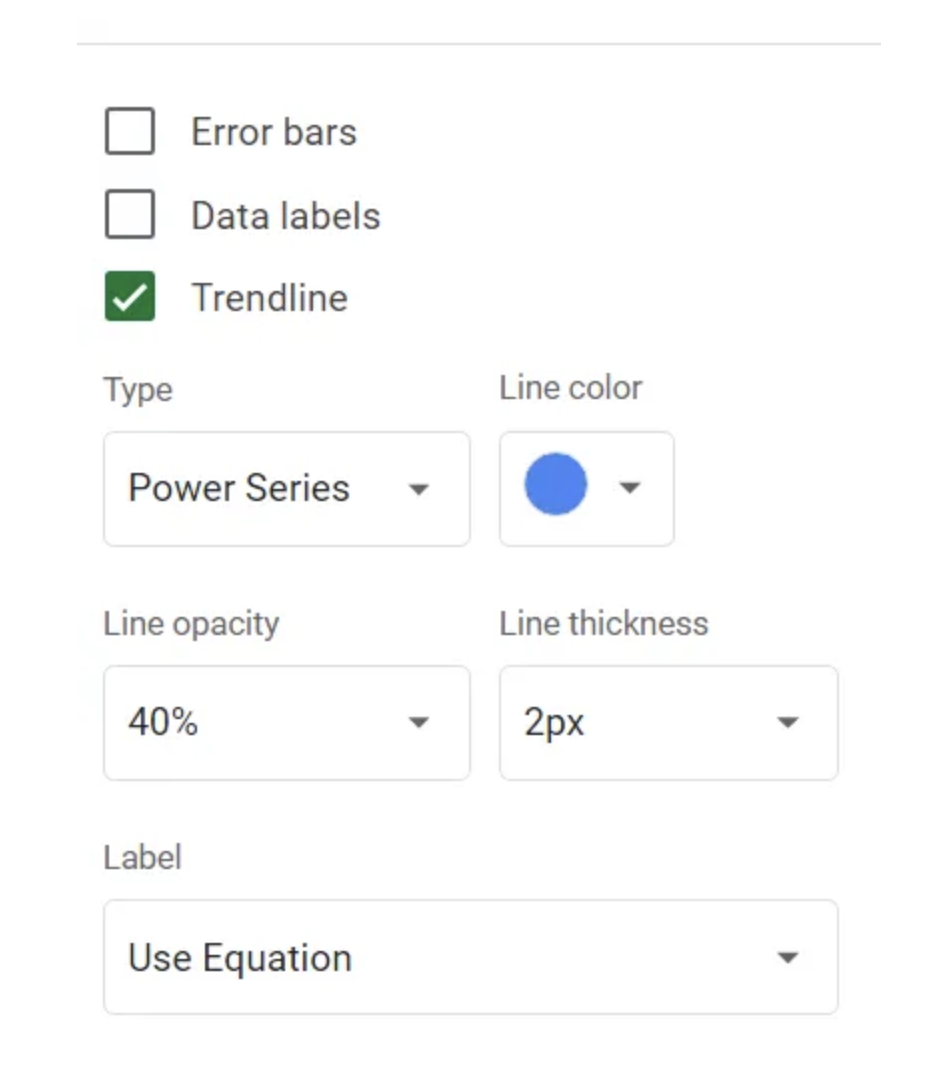This screenshot has width=932, height=1070.
Task: Click the "Line color" heading
Action: [x=570, y=388]
